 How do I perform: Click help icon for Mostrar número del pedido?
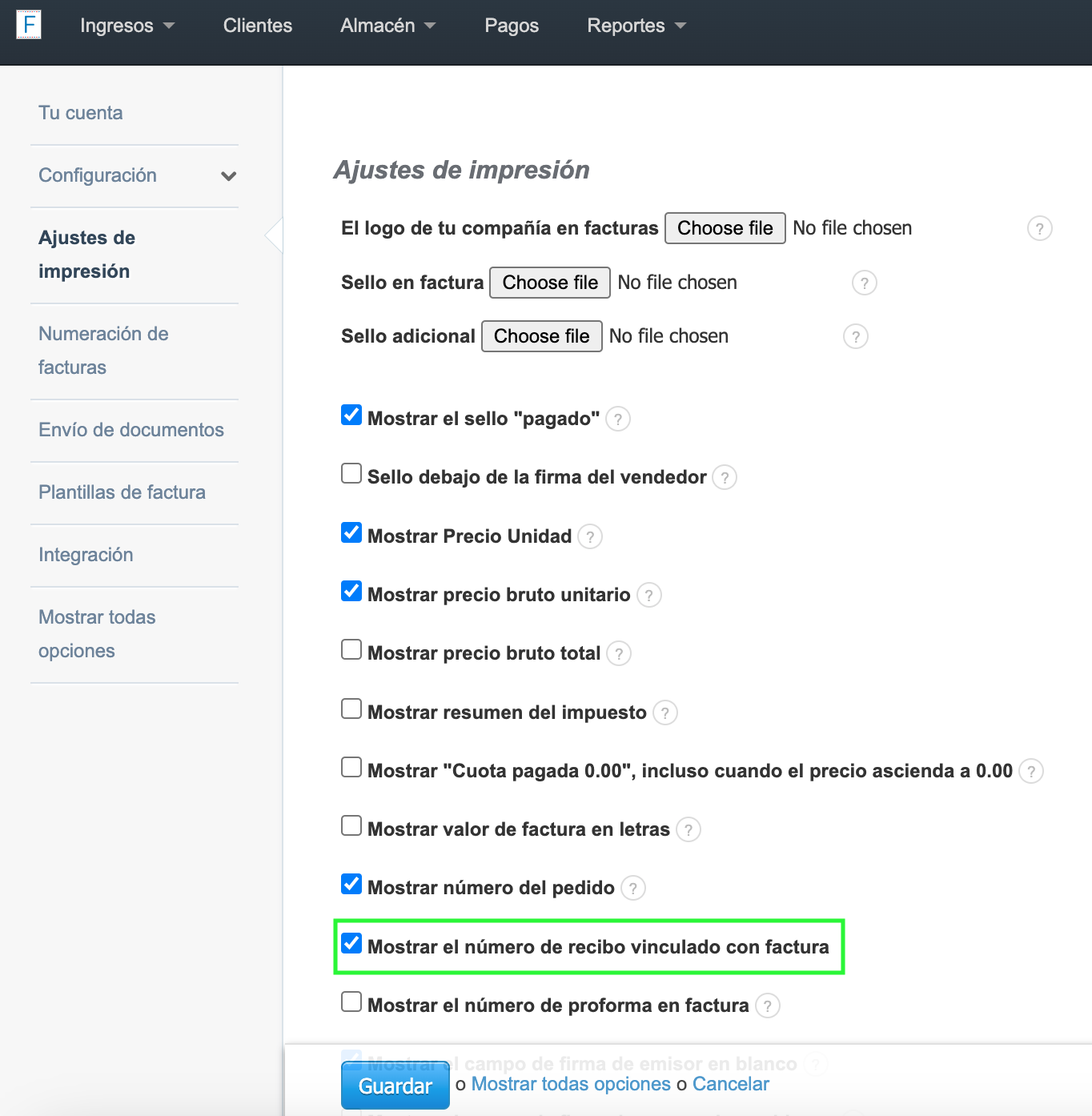point(632,889)
